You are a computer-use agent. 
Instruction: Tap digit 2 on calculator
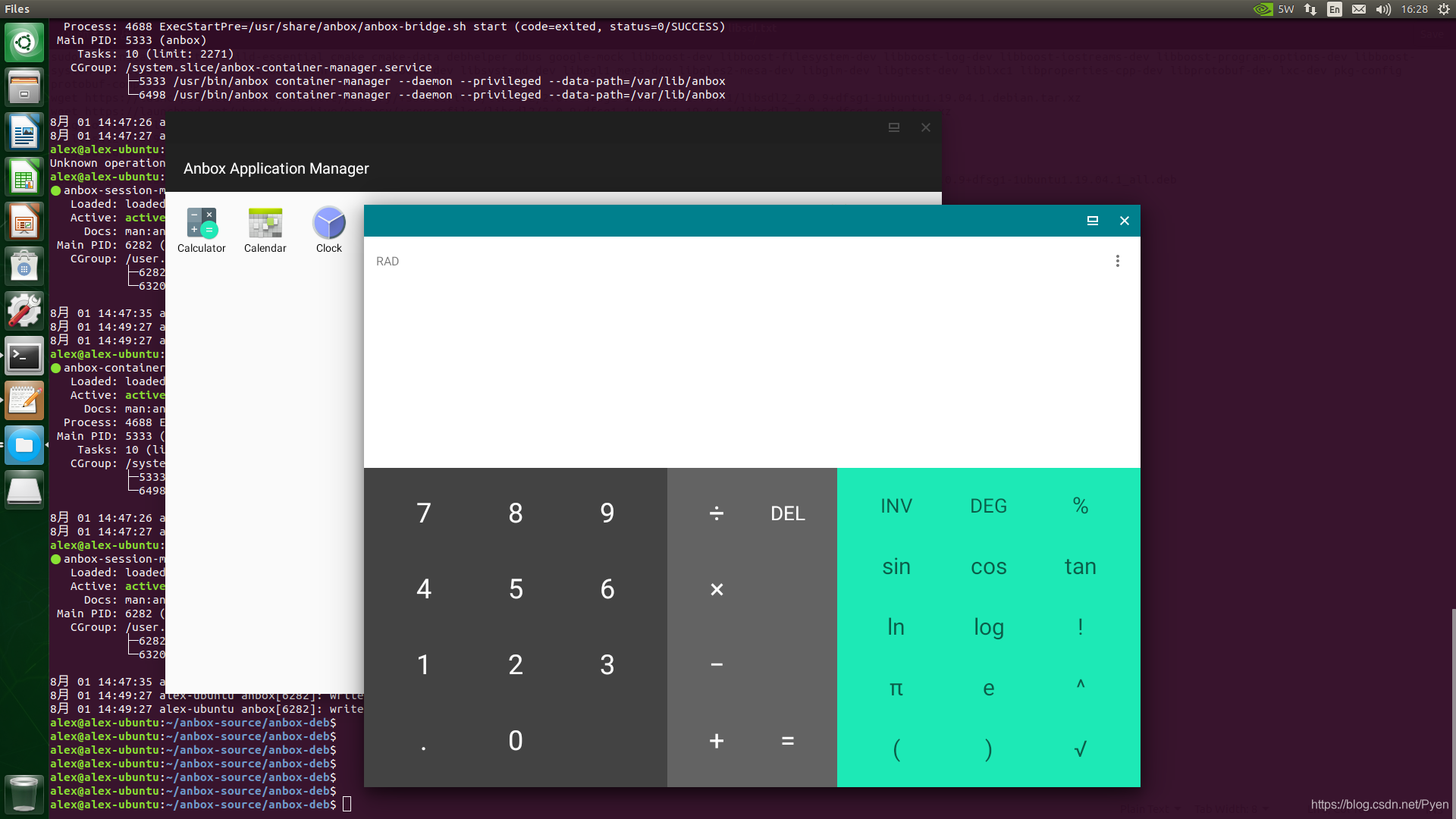point(516,665)
